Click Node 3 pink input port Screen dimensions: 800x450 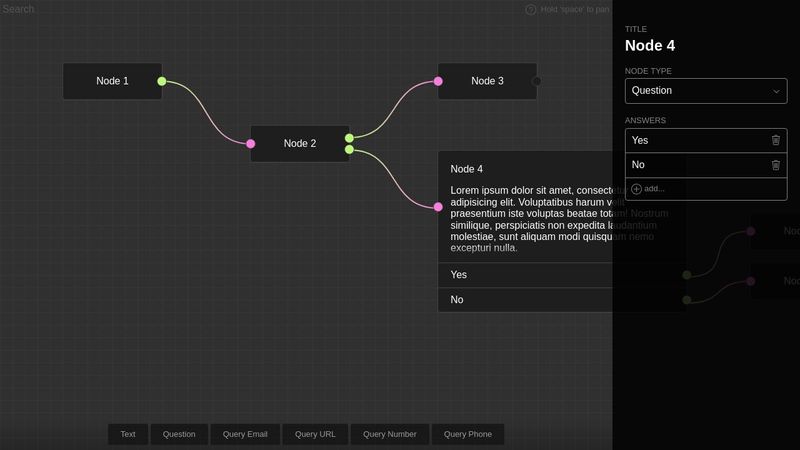coord(438,81)
